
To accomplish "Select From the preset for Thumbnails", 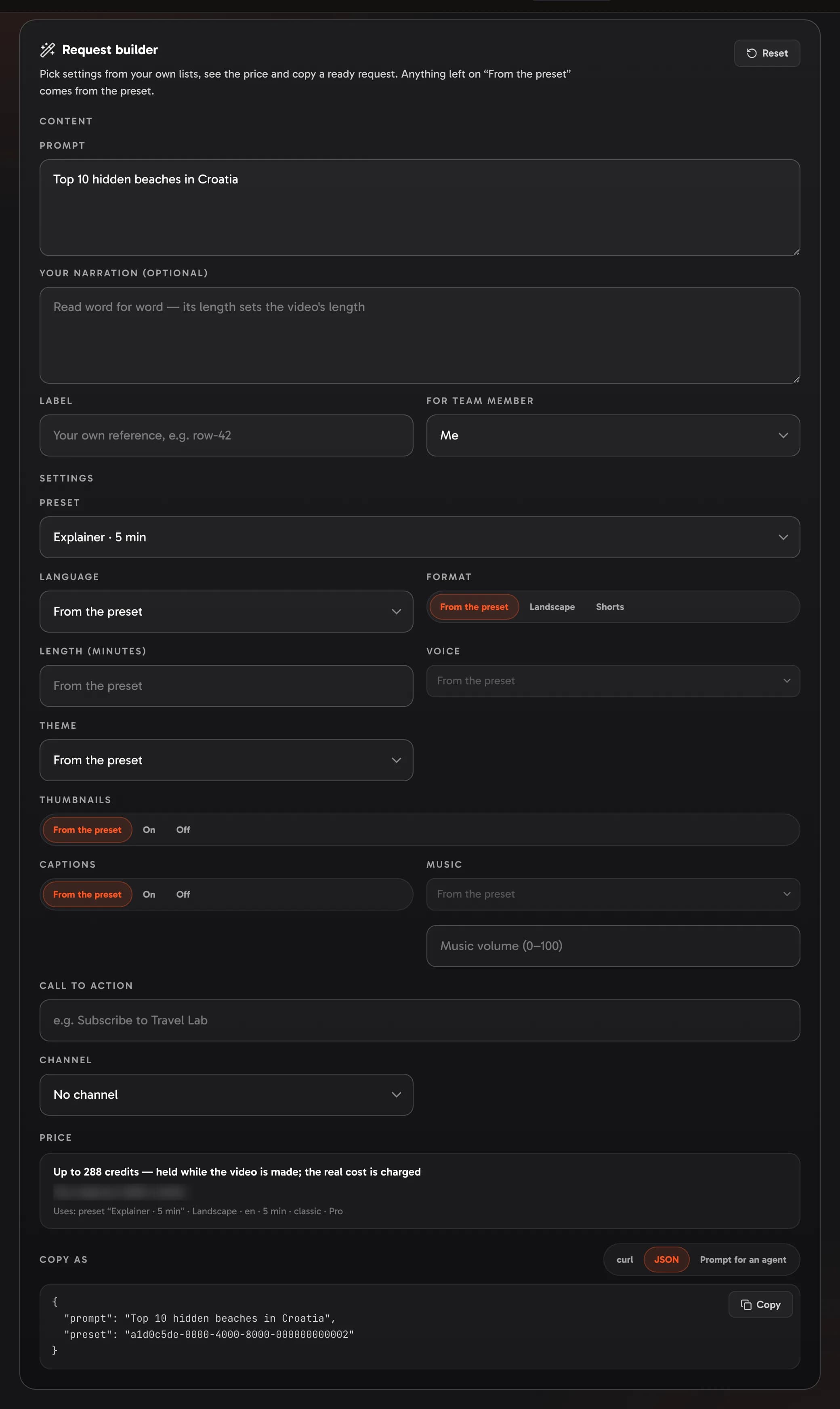I will tap(87, 830).
